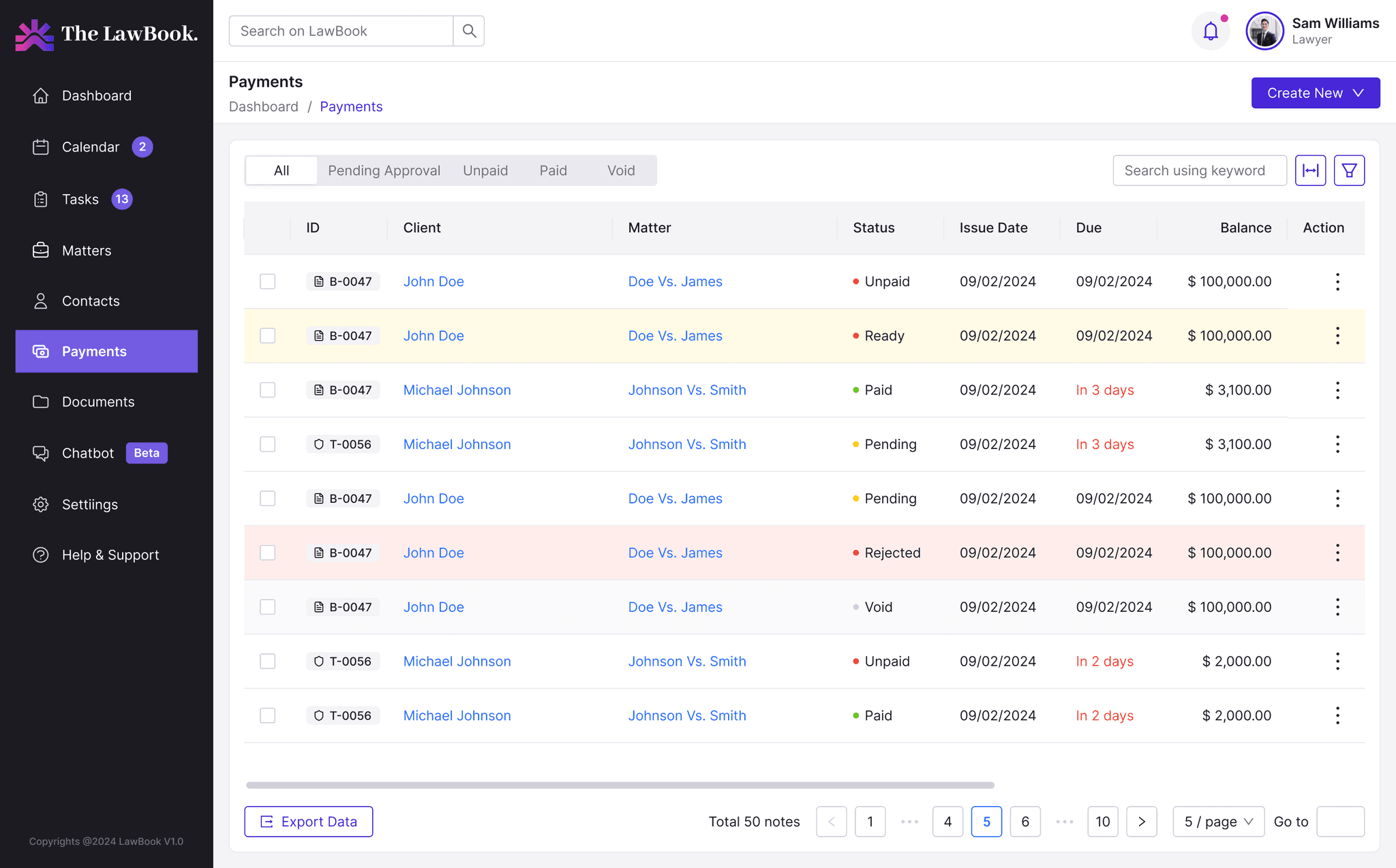Open the notifications bell
The height and width of the screenshot is (868, 1396).
click(x=1211, y=31)
